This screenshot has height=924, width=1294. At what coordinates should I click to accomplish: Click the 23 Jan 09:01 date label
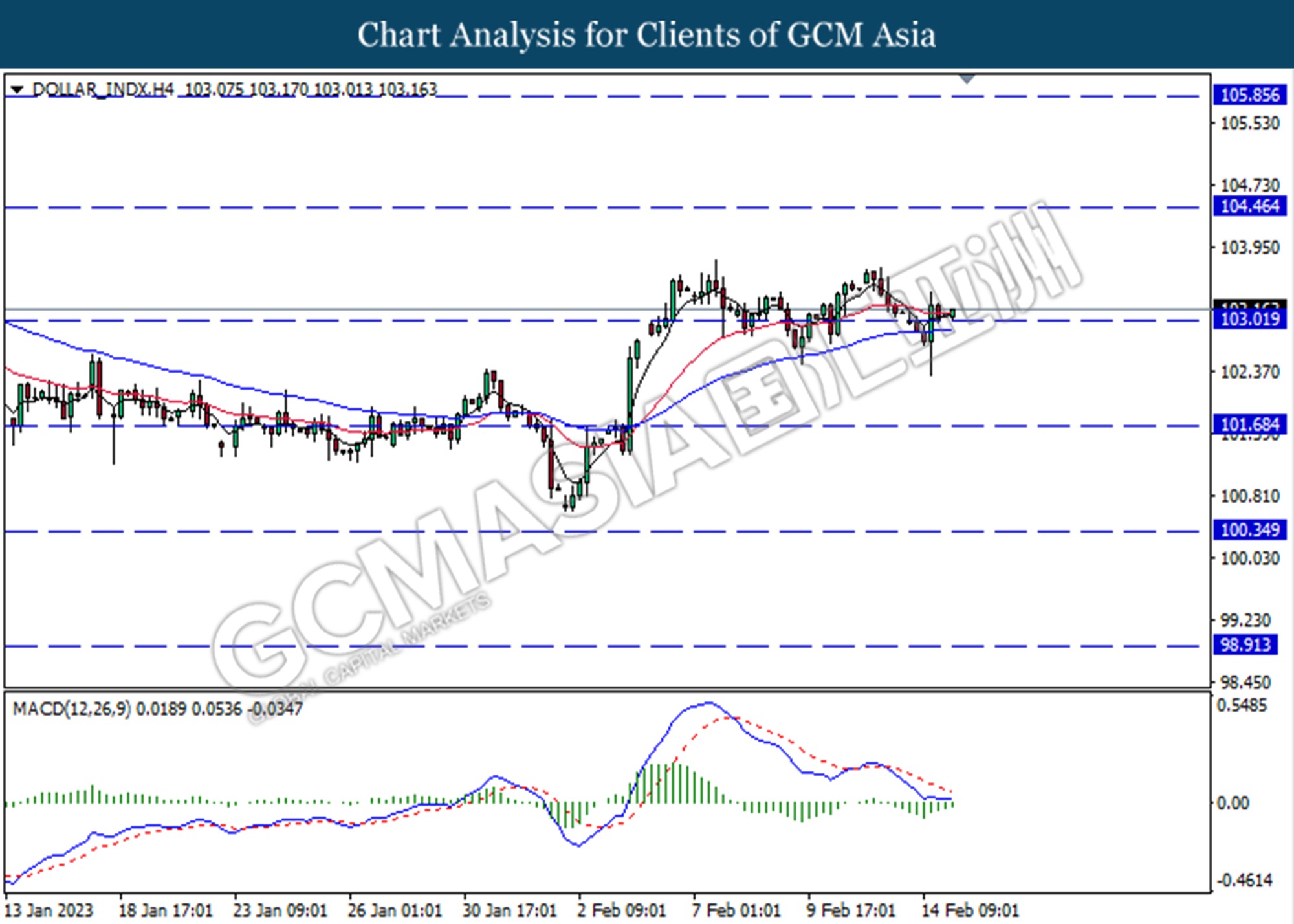coord(280,910)
